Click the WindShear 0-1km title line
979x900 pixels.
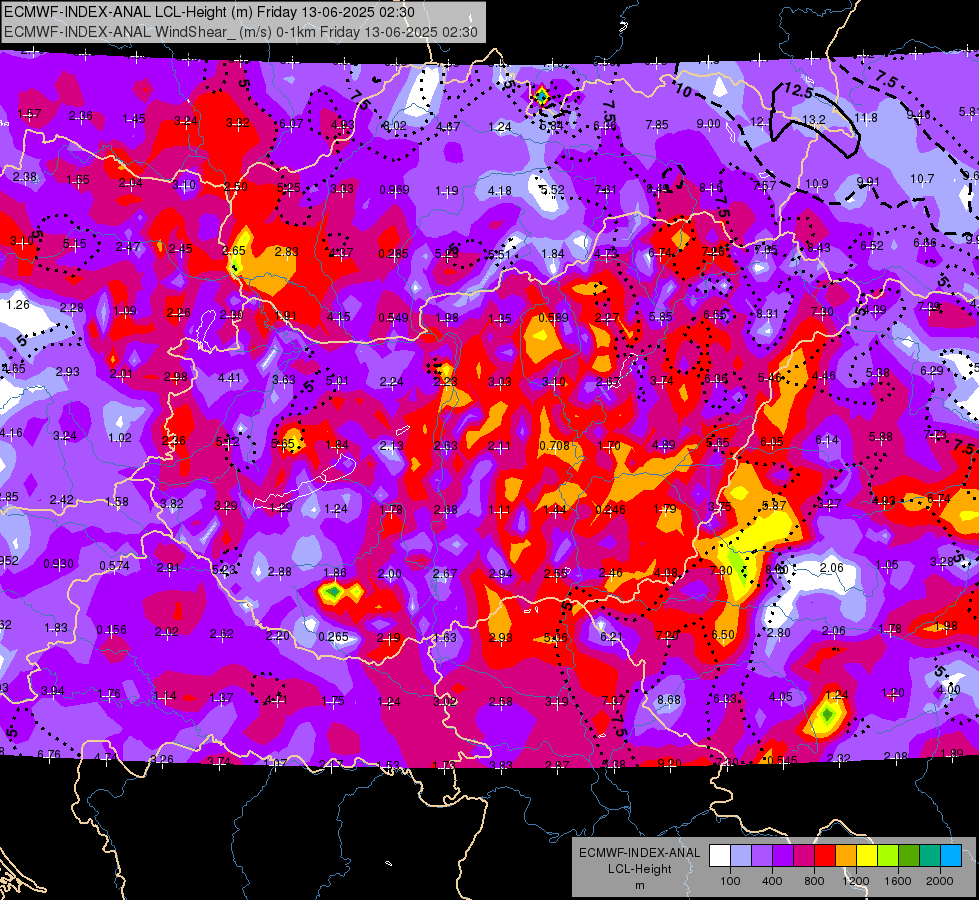pos(240,32)
